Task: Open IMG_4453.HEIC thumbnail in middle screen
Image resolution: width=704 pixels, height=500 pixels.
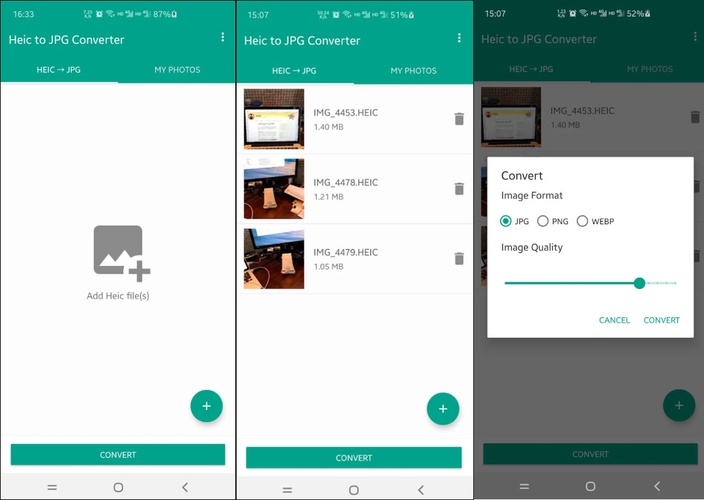Action: point(274,119)
